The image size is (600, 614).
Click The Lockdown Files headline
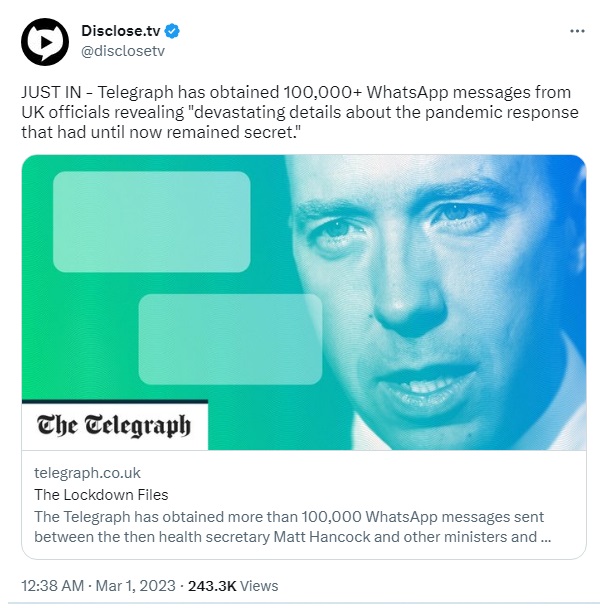coord(101,495)
